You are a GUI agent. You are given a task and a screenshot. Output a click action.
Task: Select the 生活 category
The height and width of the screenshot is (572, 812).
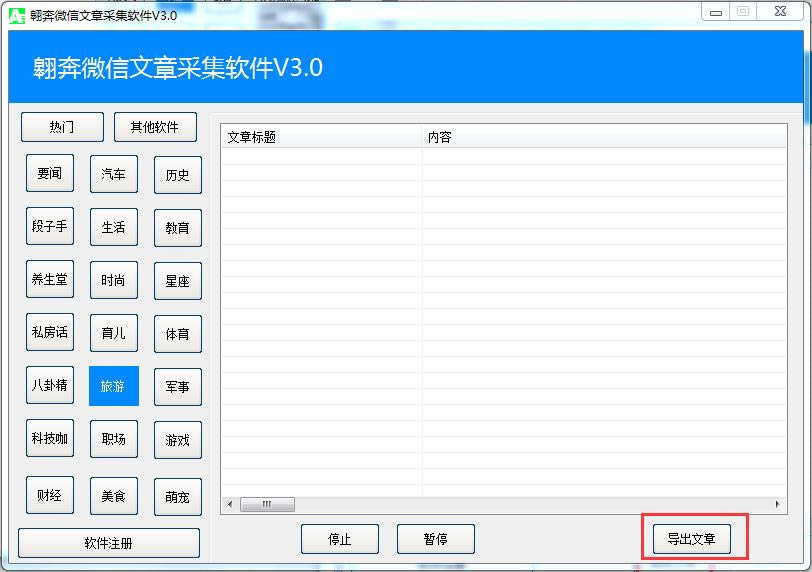point(113,227)
